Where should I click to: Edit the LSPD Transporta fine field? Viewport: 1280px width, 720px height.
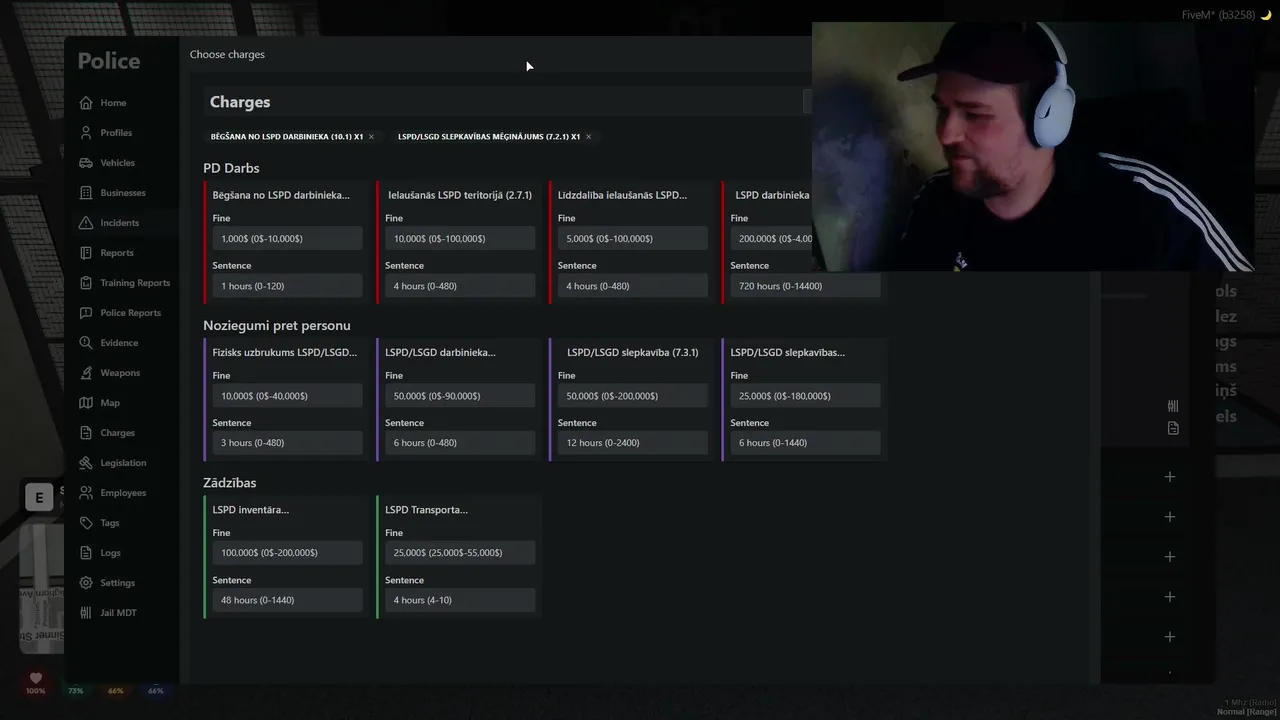(x=460, y=553)
